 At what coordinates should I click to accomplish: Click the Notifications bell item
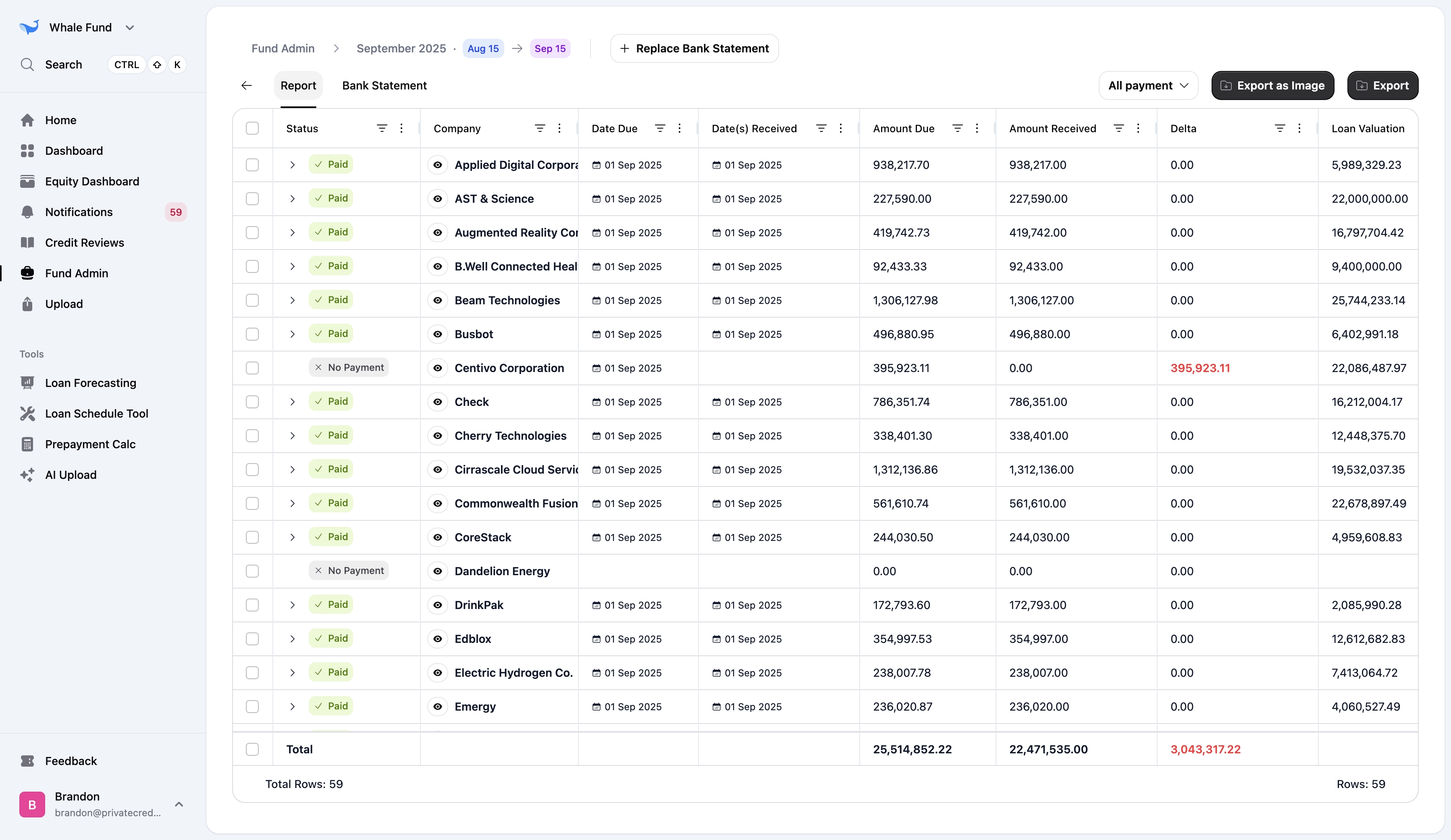[x=79, y=212]
